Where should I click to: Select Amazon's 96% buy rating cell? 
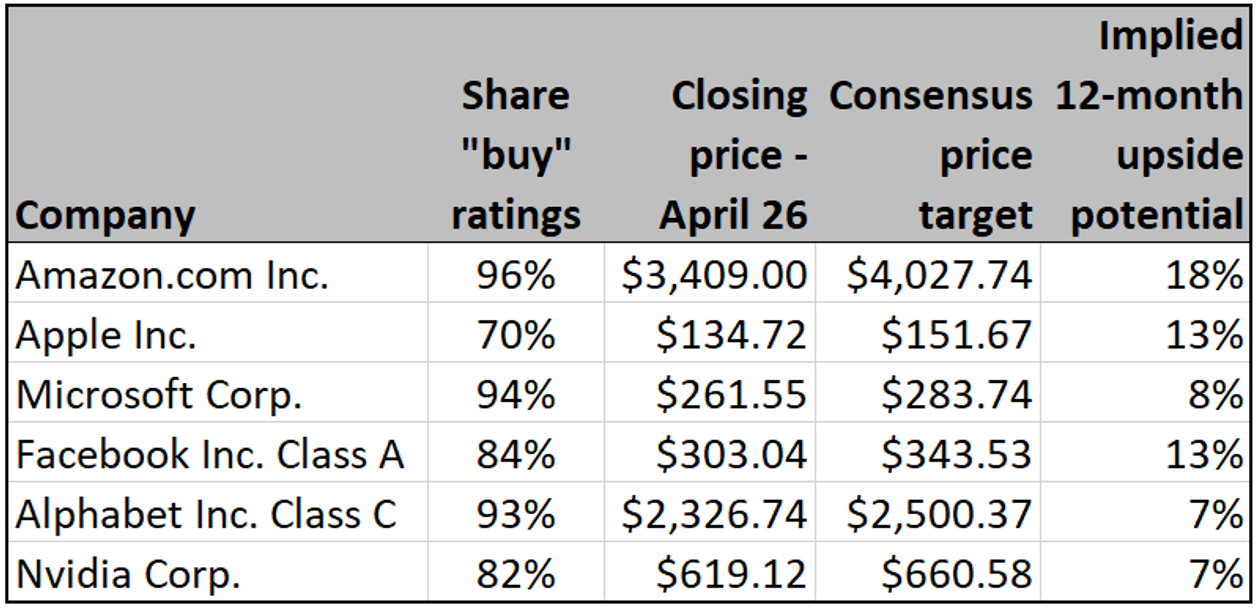[515, 275]
